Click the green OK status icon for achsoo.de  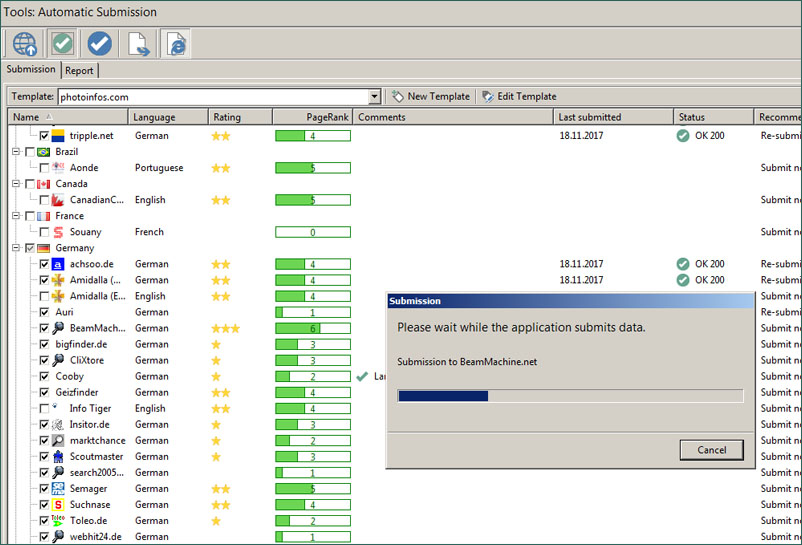683,264
